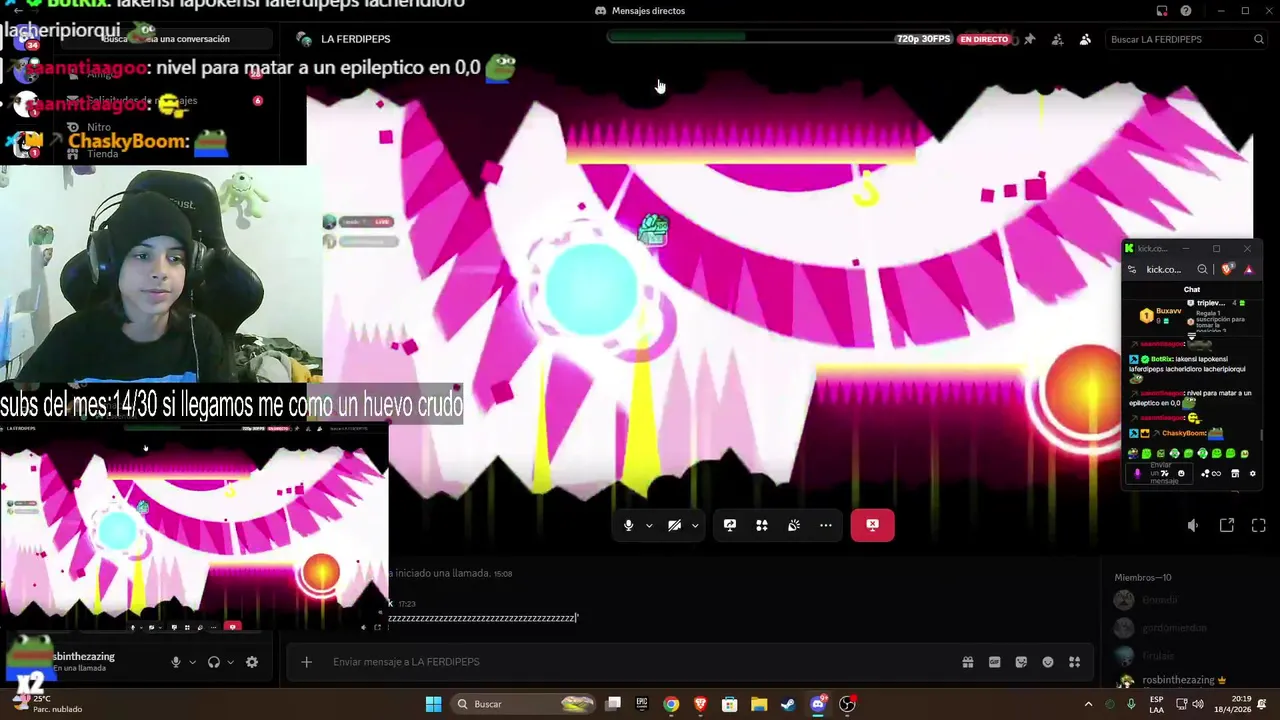Image resolution: width=1280 pixels, height=720 pixels.
Task: Pop out the call into a window
Action: [1227, 525]
